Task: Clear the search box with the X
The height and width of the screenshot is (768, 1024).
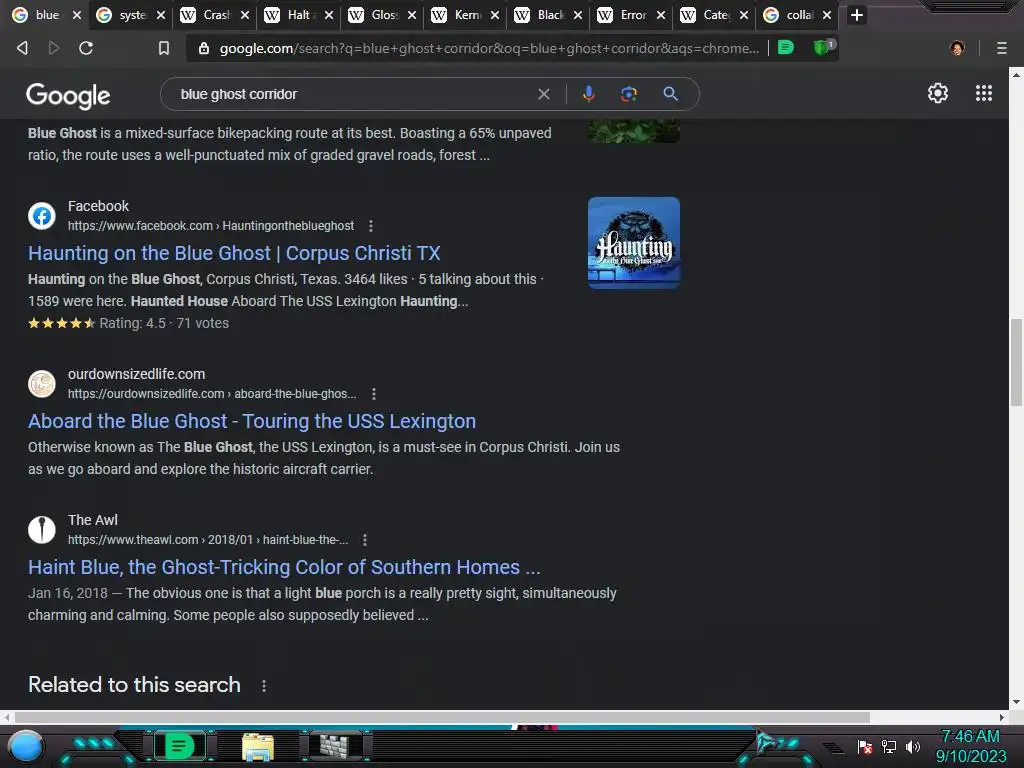Action: coord(543,94)
